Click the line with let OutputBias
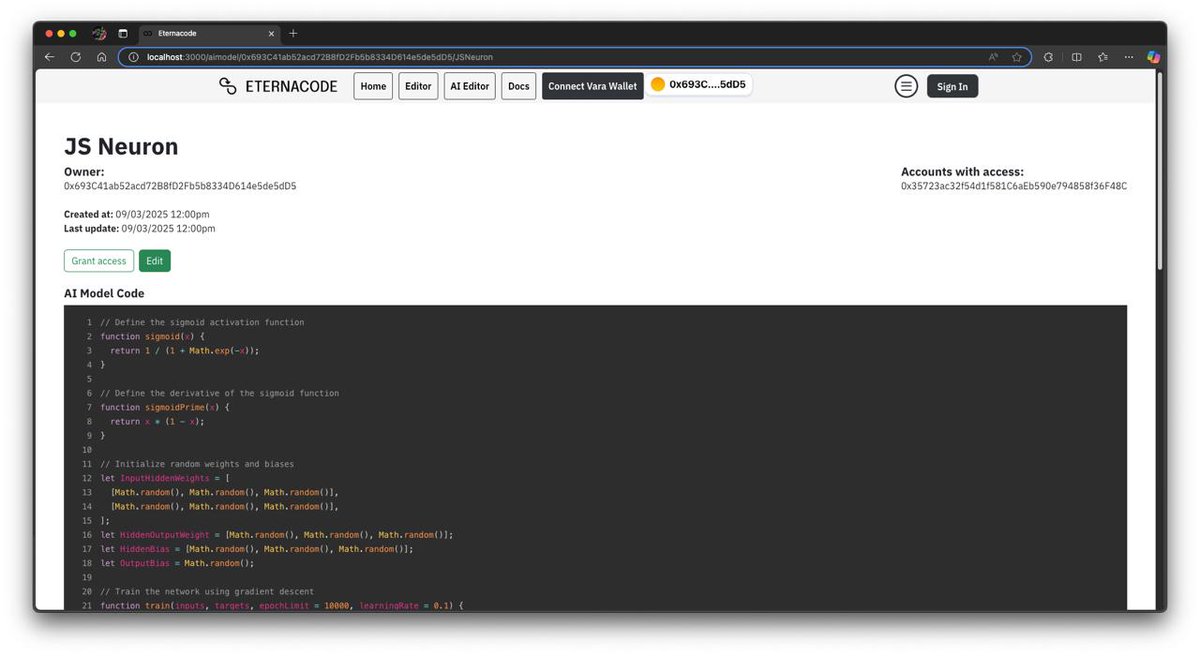This screenshot has height=656, width=1200. 177,563
